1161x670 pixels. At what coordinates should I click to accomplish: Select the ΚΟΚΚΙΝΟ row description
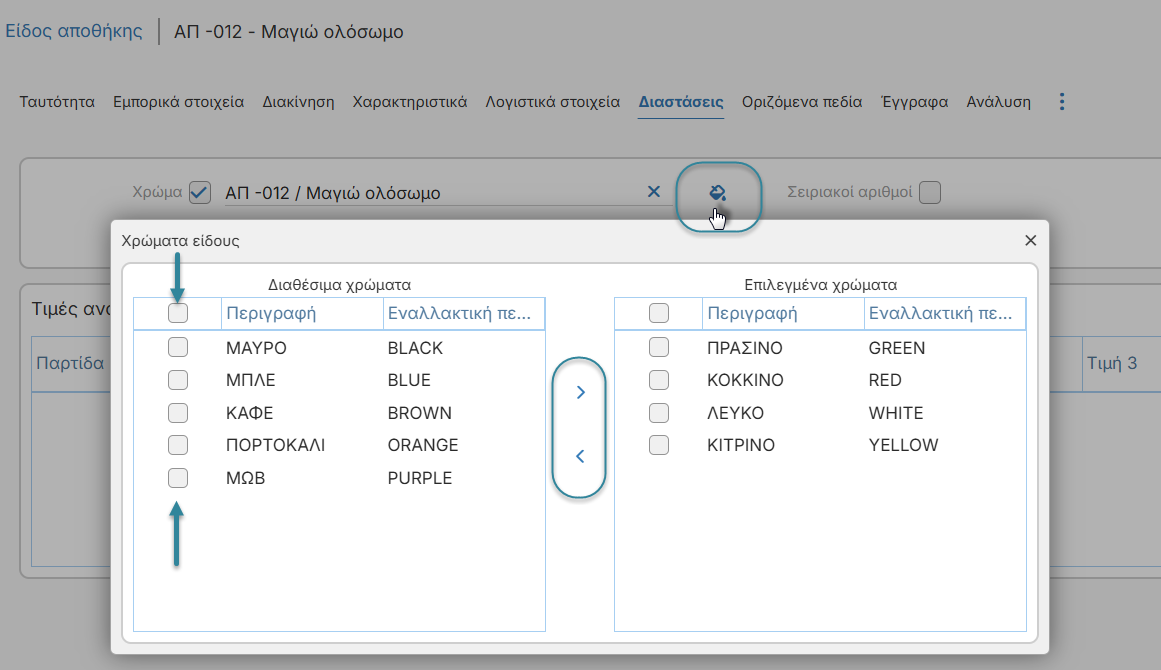click(x=745, y=381)
